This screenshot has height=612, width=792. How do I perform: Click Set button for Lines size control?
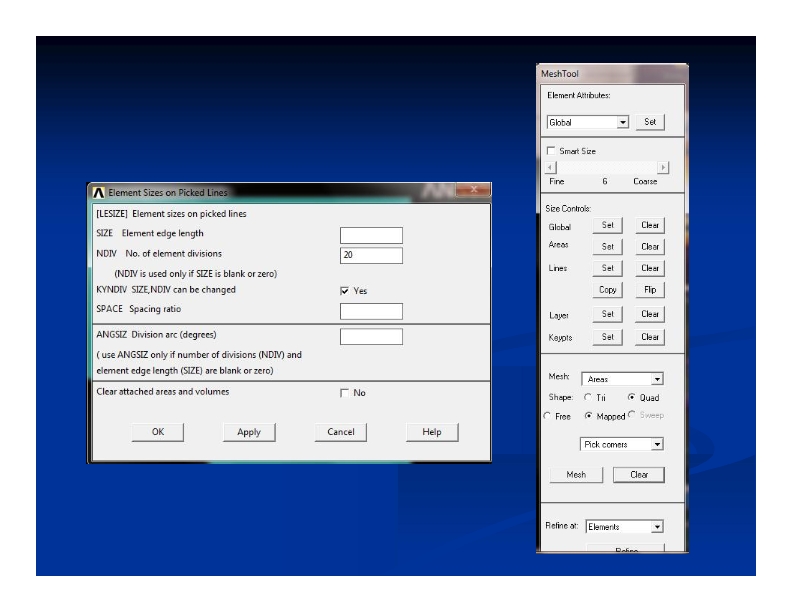(x=607, y=268)
